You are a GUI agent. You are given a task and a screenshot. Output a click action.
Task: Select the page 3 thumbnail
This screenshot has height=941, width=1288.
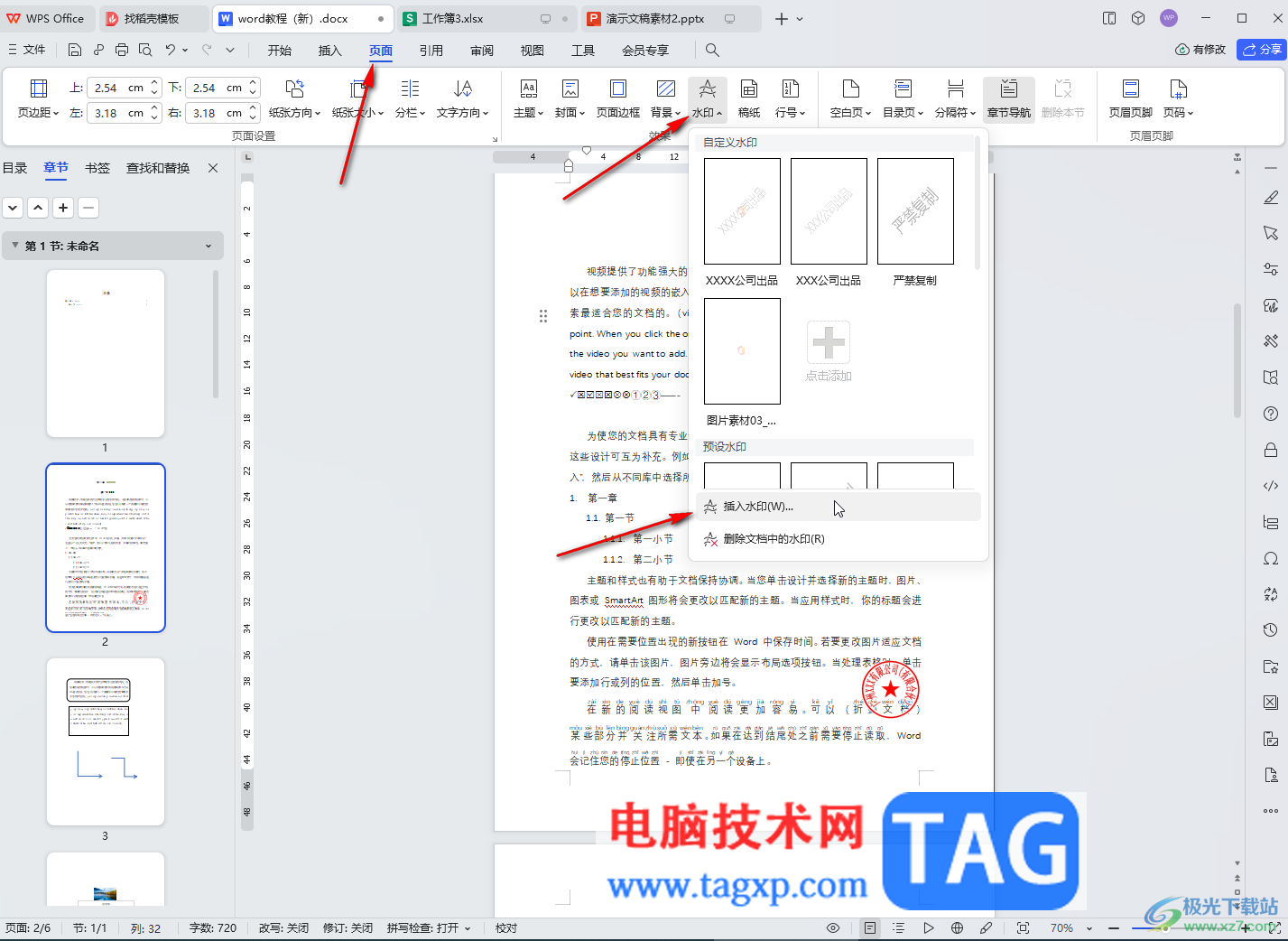[x=106, y=741]
